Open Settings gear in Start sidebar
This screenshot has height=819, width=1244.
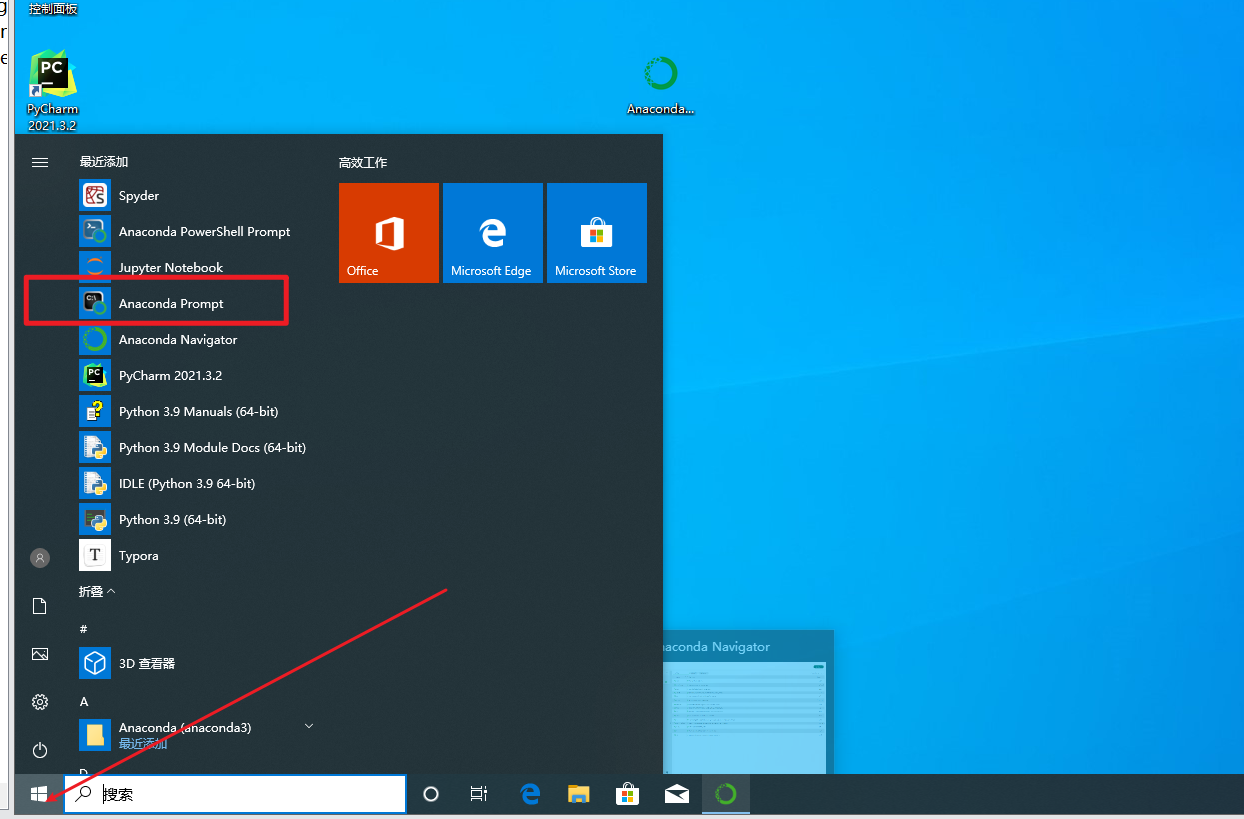pos(40,702)
